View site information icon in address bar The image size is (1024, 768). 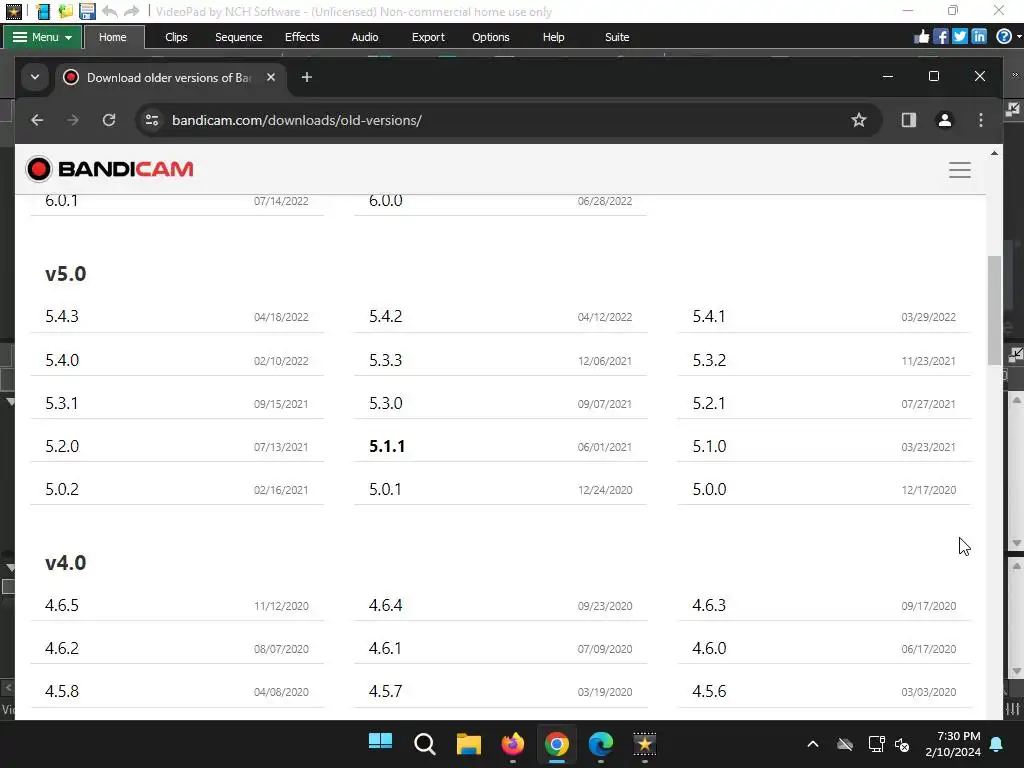152,120
